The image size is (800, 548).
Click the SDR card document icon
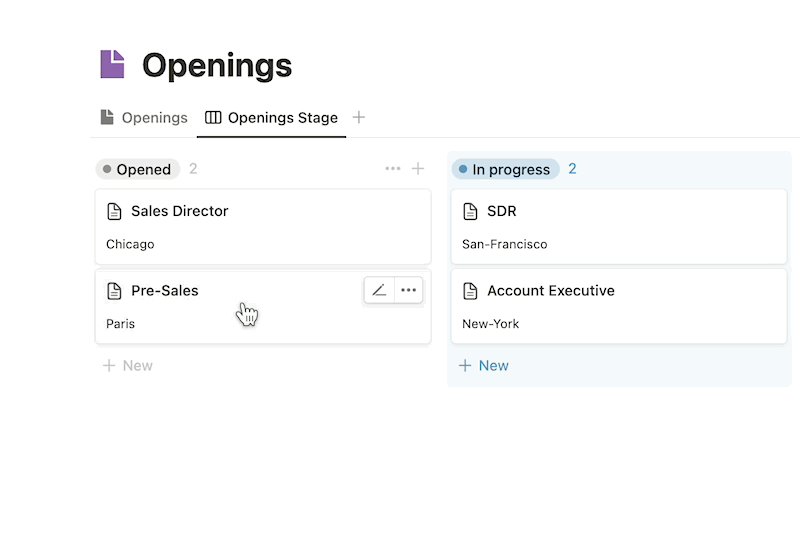[470, 211]
